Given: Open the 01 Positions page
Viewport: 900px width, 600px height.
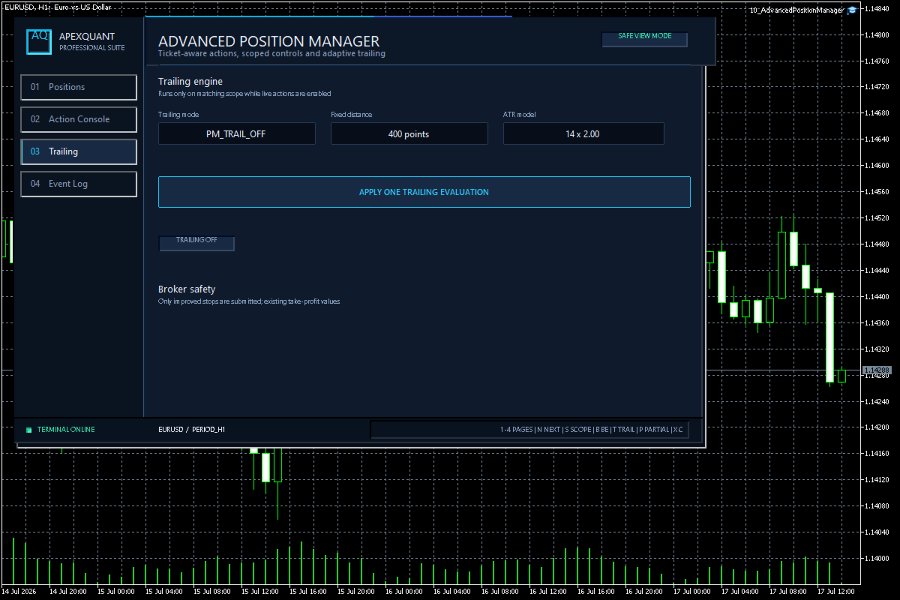Looking at the screenshot, I should [79, 87].
